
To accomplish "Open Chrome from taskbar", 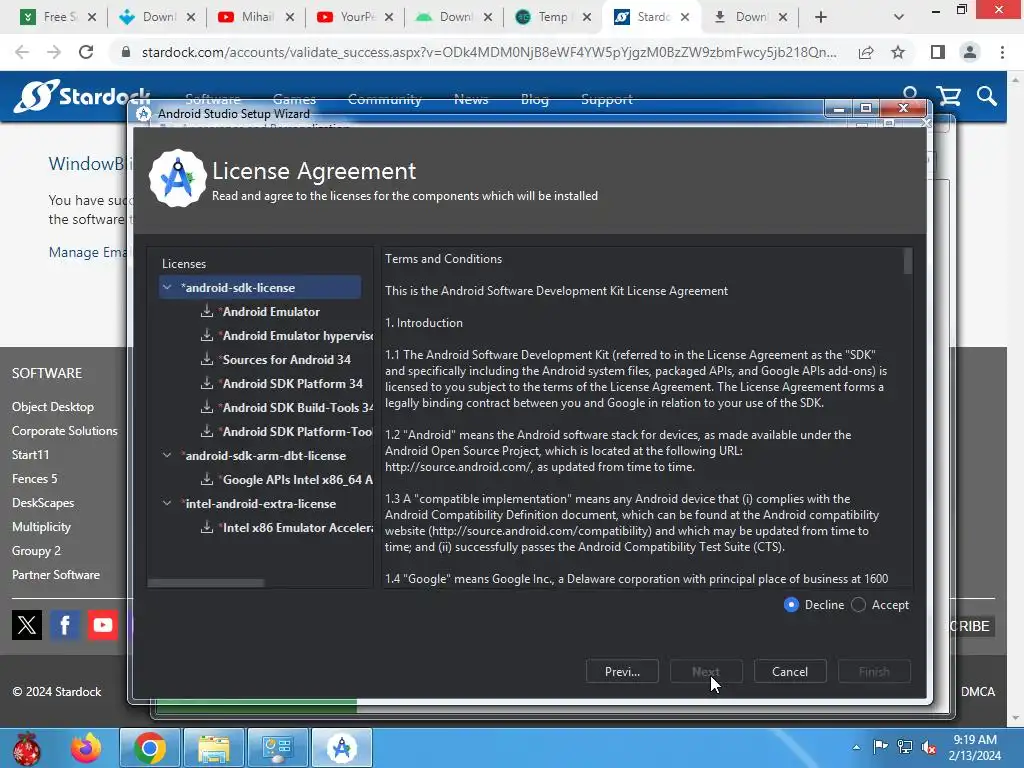I will [x=150, y=748].
